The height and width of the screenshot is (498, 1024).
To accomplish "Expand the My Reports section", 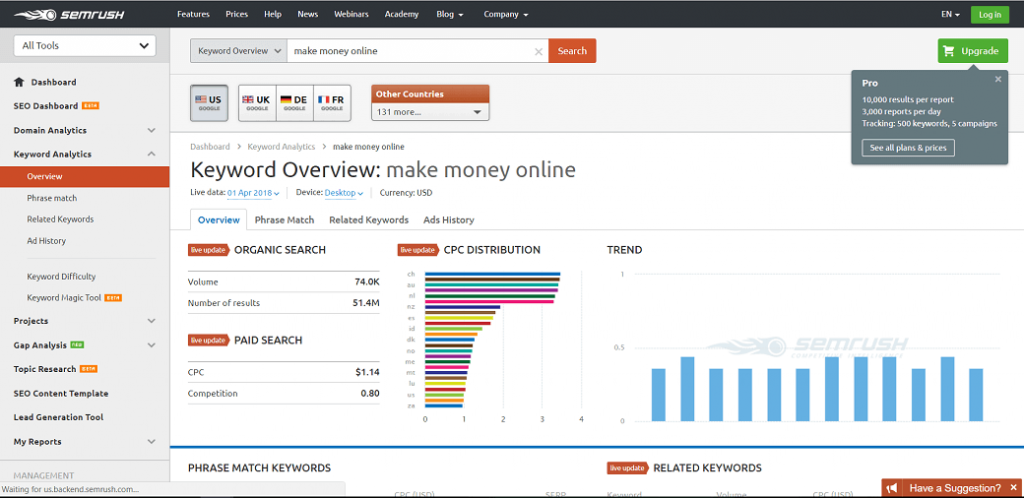I will tap(151, 442).
